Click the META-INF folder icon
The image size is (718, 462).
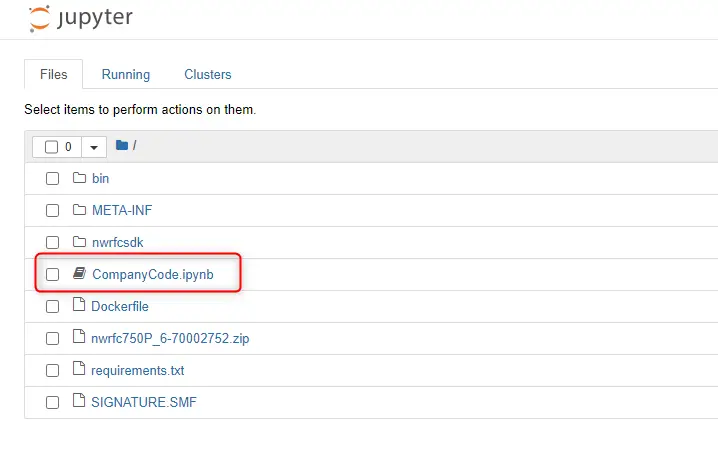click(79, 210)
